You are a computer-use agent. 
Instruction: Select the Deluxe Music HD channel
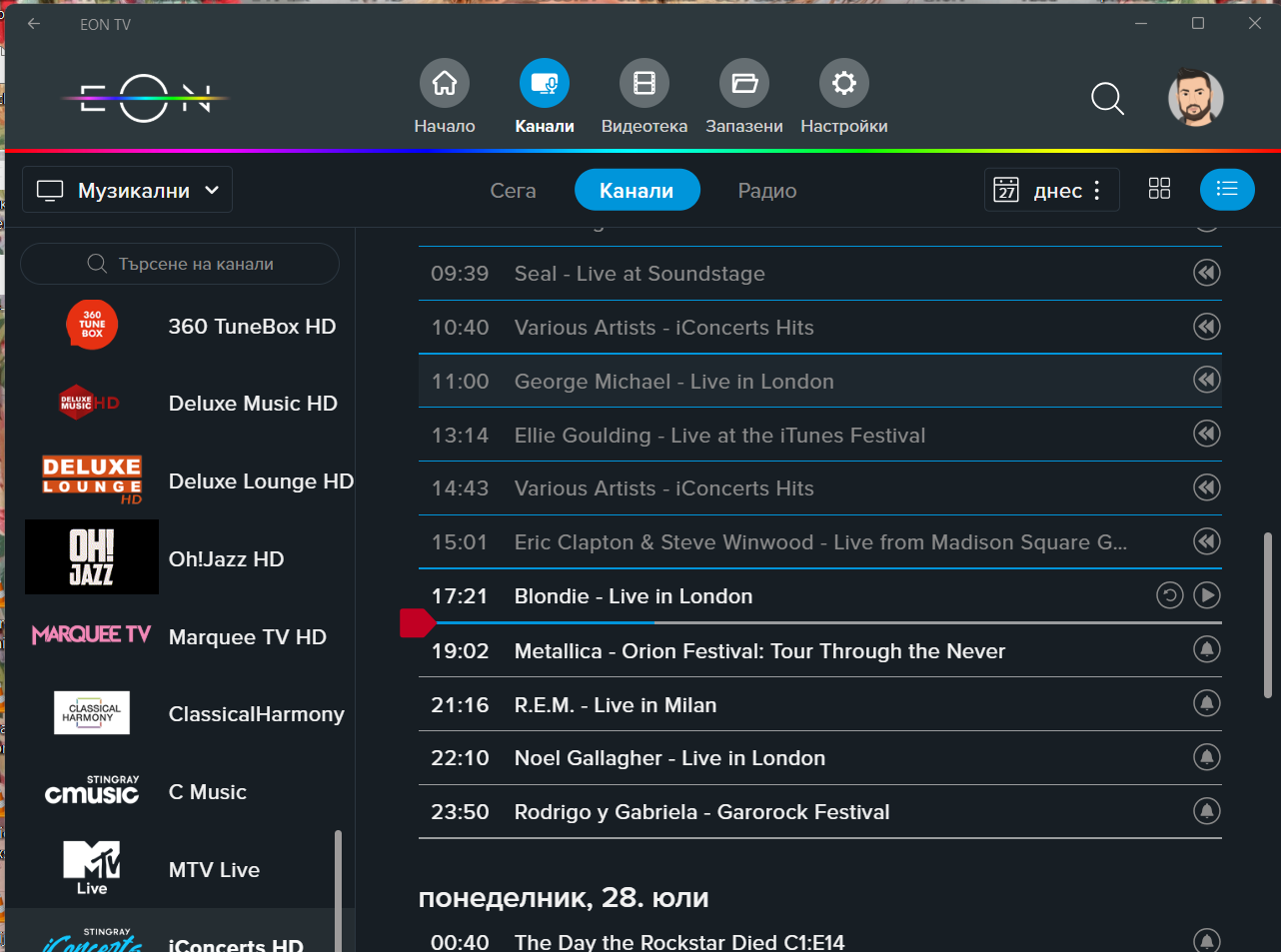click(x=180, y=404)
